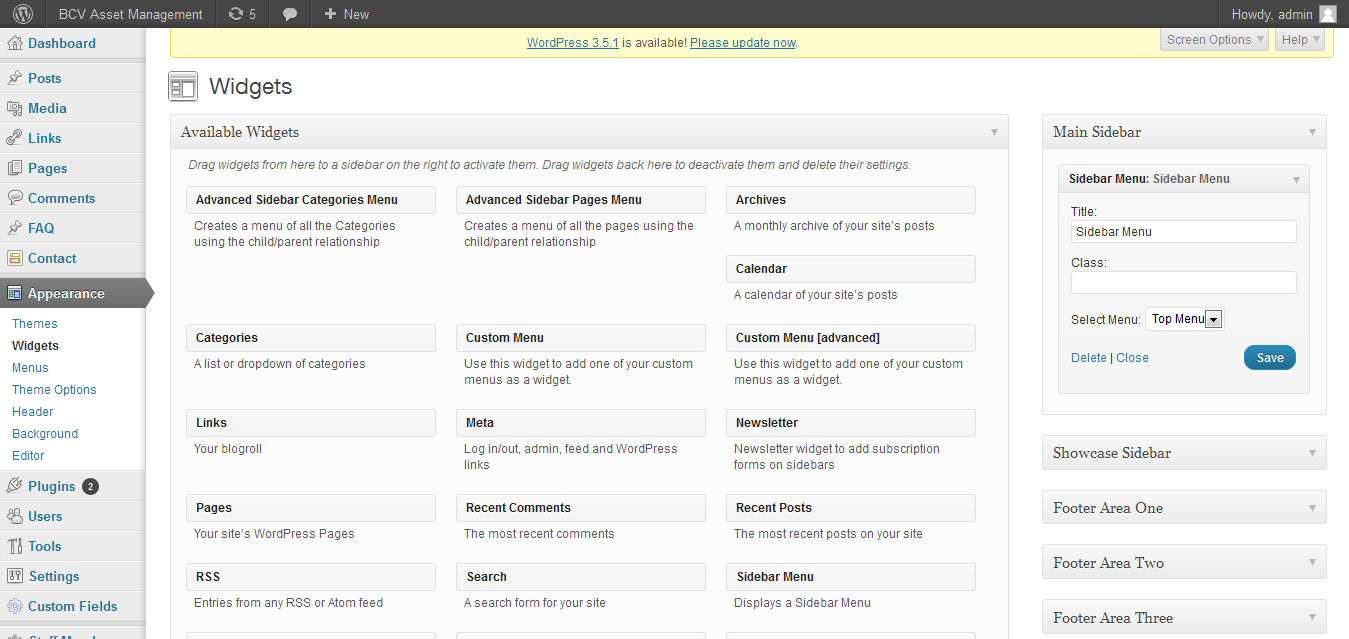The height and width of the screenshot is (639, 1349).
Task: Open Editor submenu item
Action: [28, 456]
